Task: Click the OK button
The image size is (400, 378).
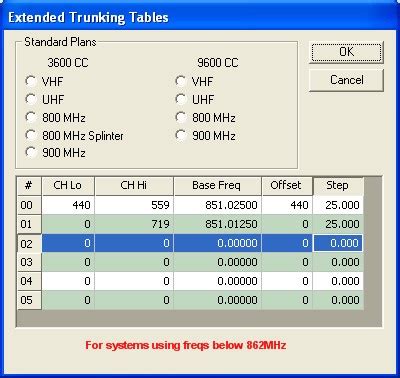Action: [346, 52]
